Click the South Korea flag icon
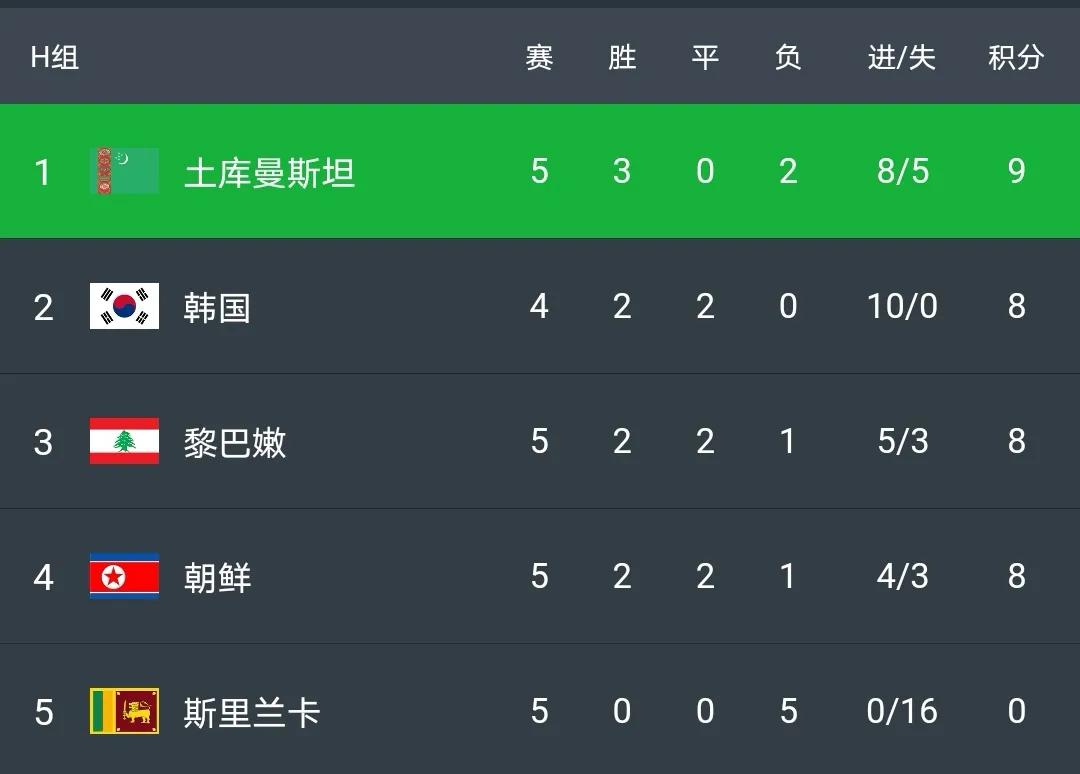The height and width of the screenshot is (774, 1080). tap(124, 307)
